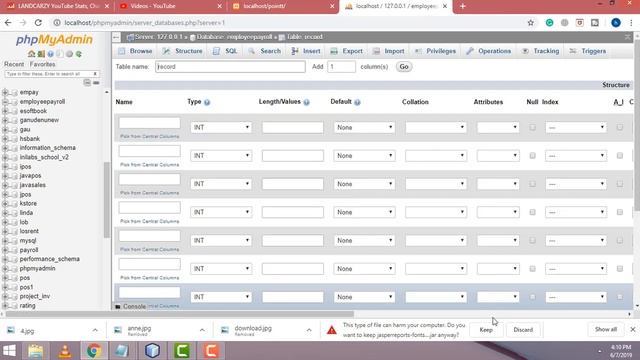
Task: Open the Favorites tables link
Action: (x=42, y=64)
